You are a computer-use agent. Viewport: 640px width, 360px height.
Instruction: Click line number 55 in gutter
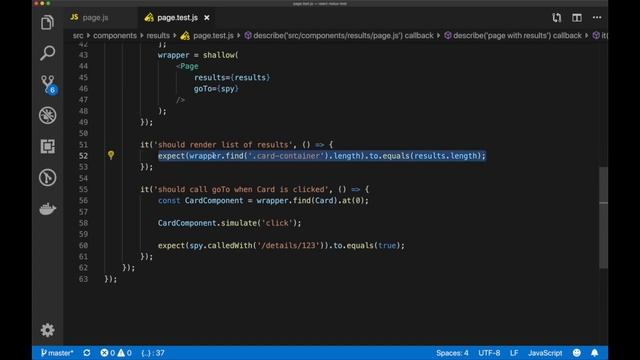pos(83,189)
